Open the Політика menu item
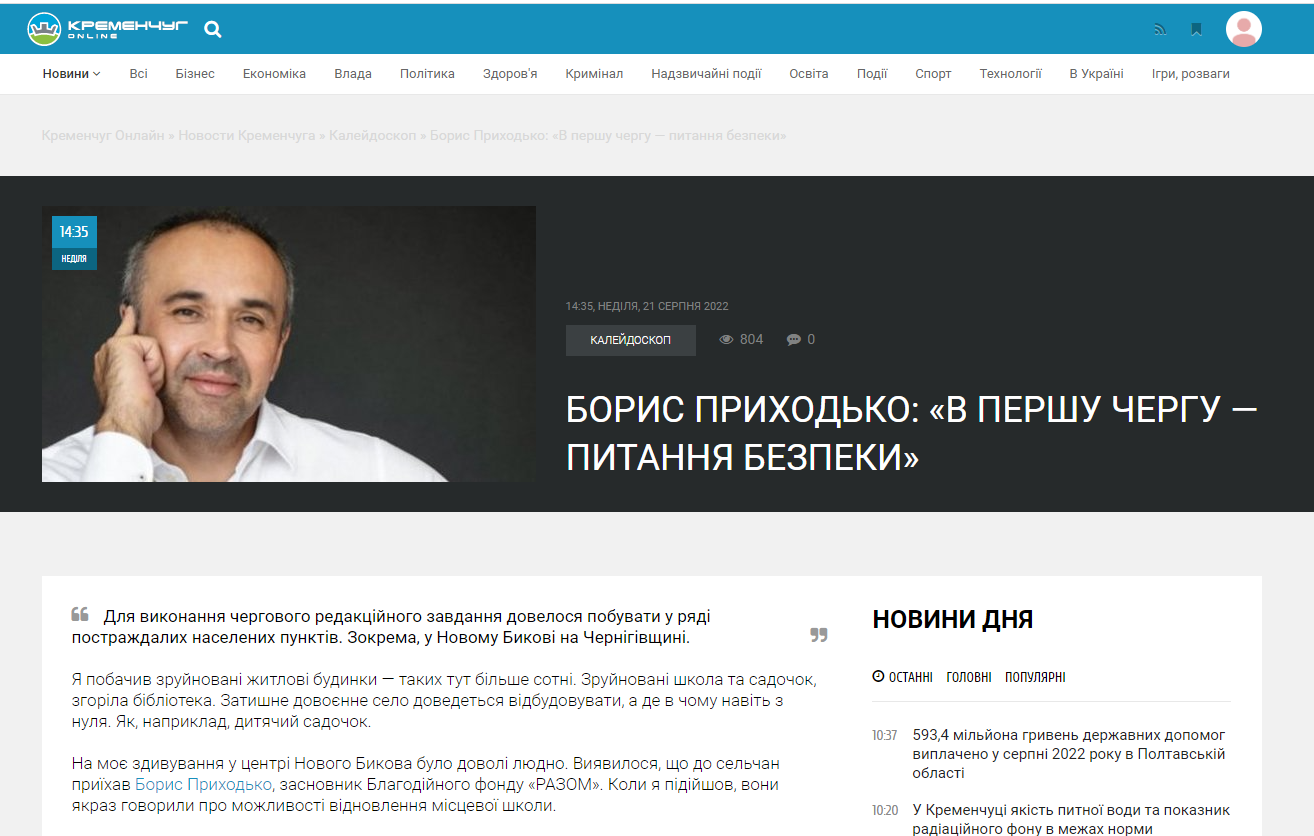Image resolution: width=1314 pixels, height=836 pixels. pyautogui.click(x=427, y=74)
